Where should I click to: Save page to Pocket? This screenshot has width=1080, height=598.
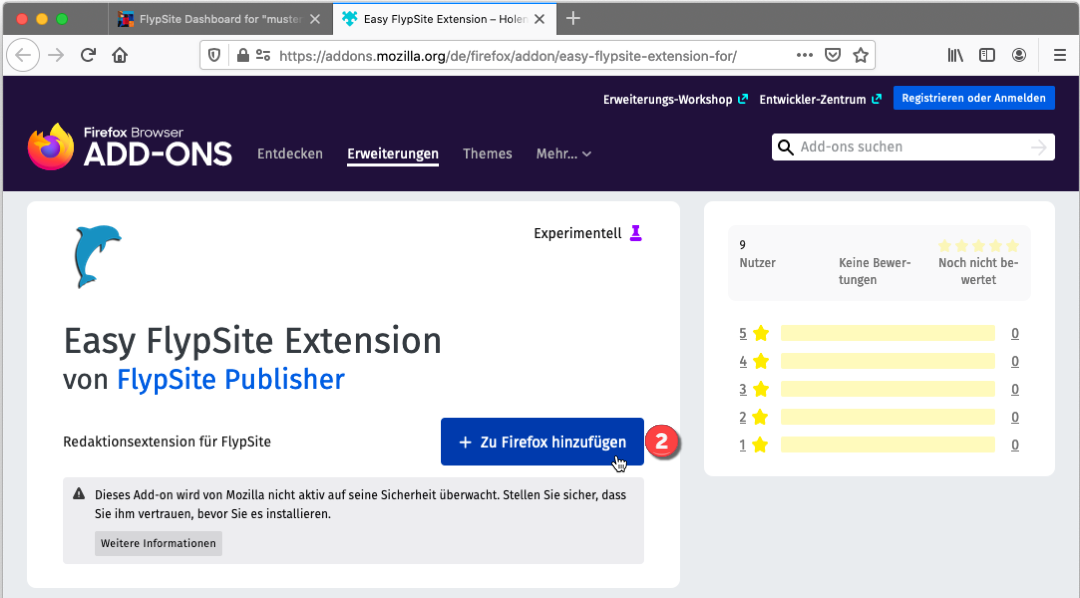point(833,55)
